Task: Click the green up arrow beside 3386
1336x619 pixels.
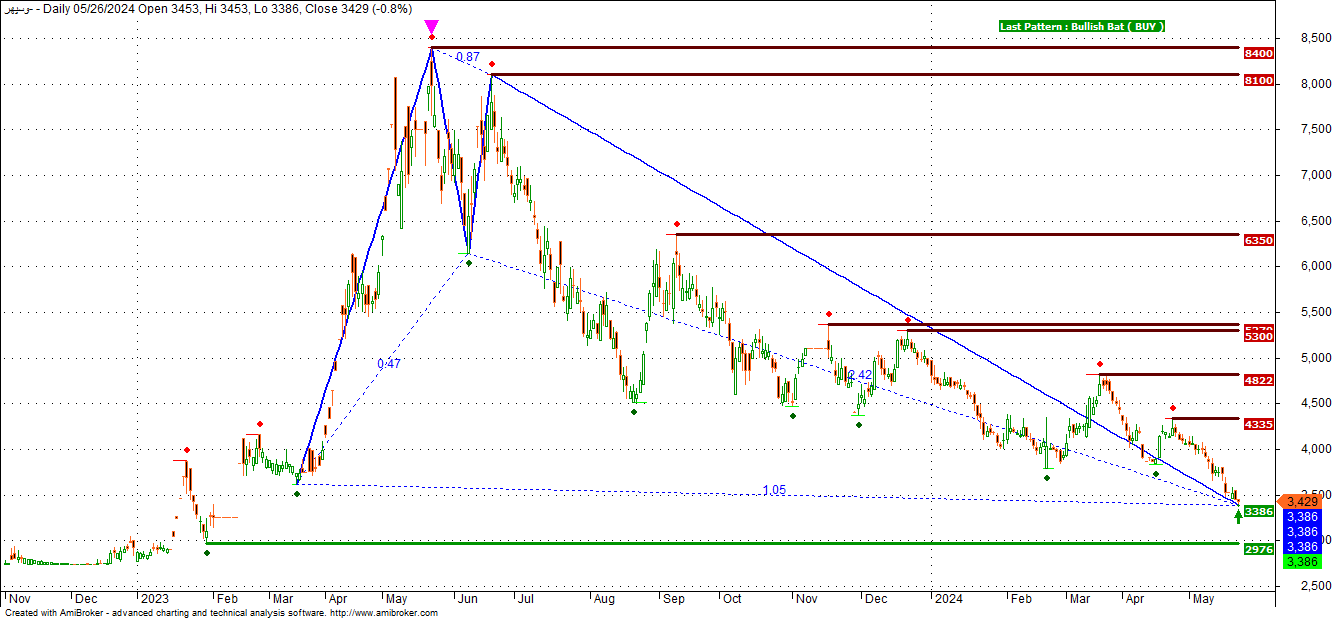Action: 1239,515
